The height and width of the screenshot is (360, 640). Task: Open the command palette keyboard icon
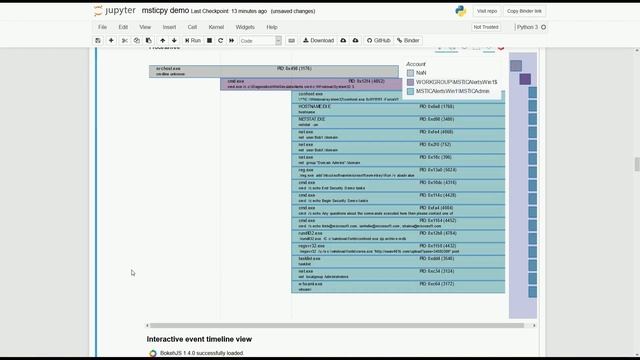coord(291,40)
